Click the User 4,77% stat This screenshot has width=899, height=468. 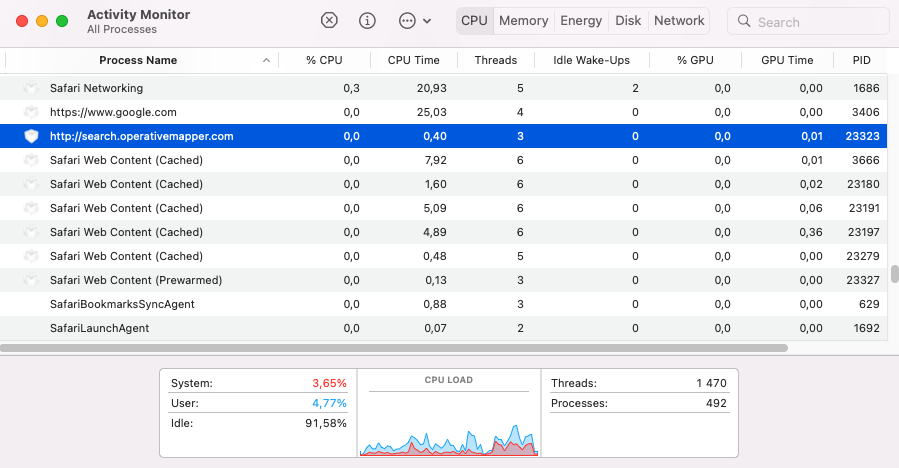click(x=259, y=403)
